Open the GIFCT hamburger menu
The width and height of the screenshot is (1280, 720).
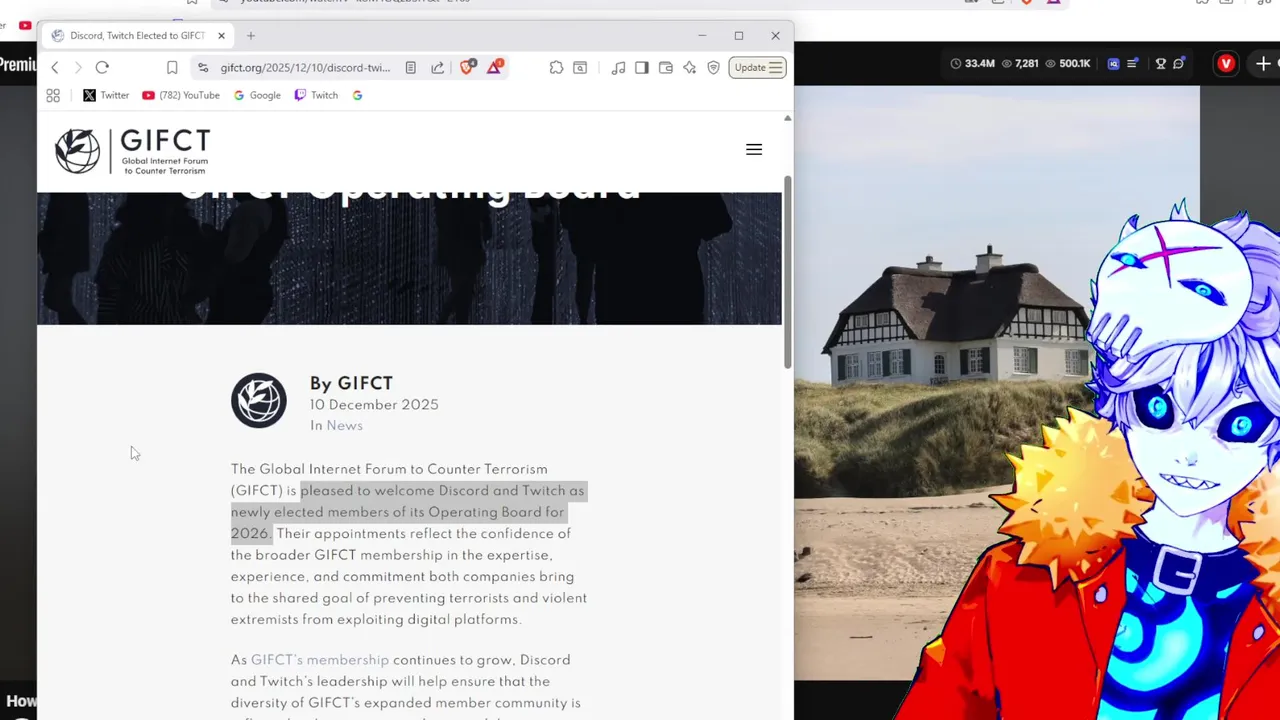click(754, 149)
